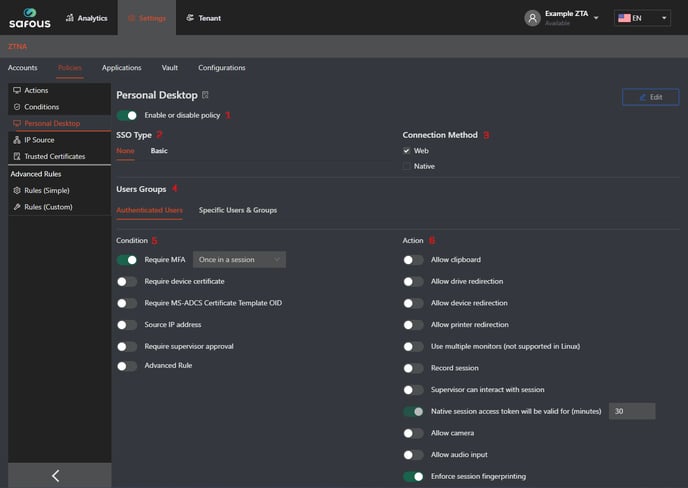Viewport: 688px width, 488px height.
Task: Check the Native connection method checkbox
Action: 407,166
